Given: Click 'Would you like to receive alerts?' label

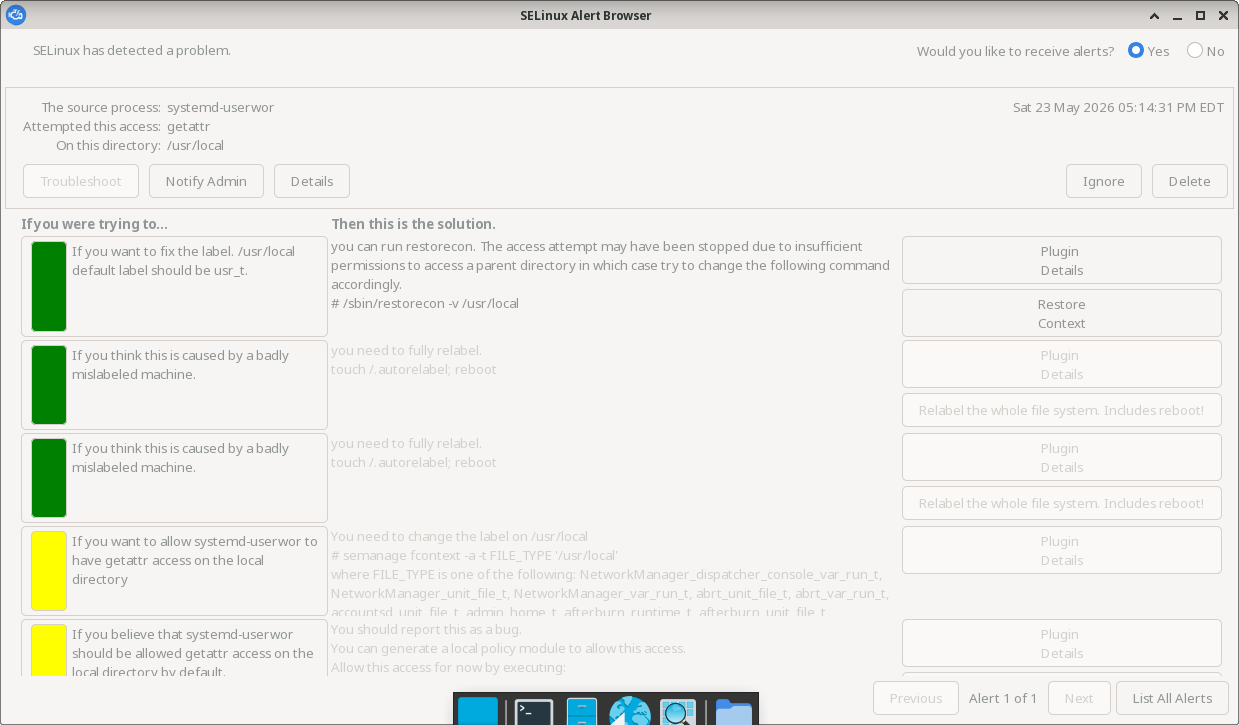Looking at the screenshot, I should point(1015,51).
